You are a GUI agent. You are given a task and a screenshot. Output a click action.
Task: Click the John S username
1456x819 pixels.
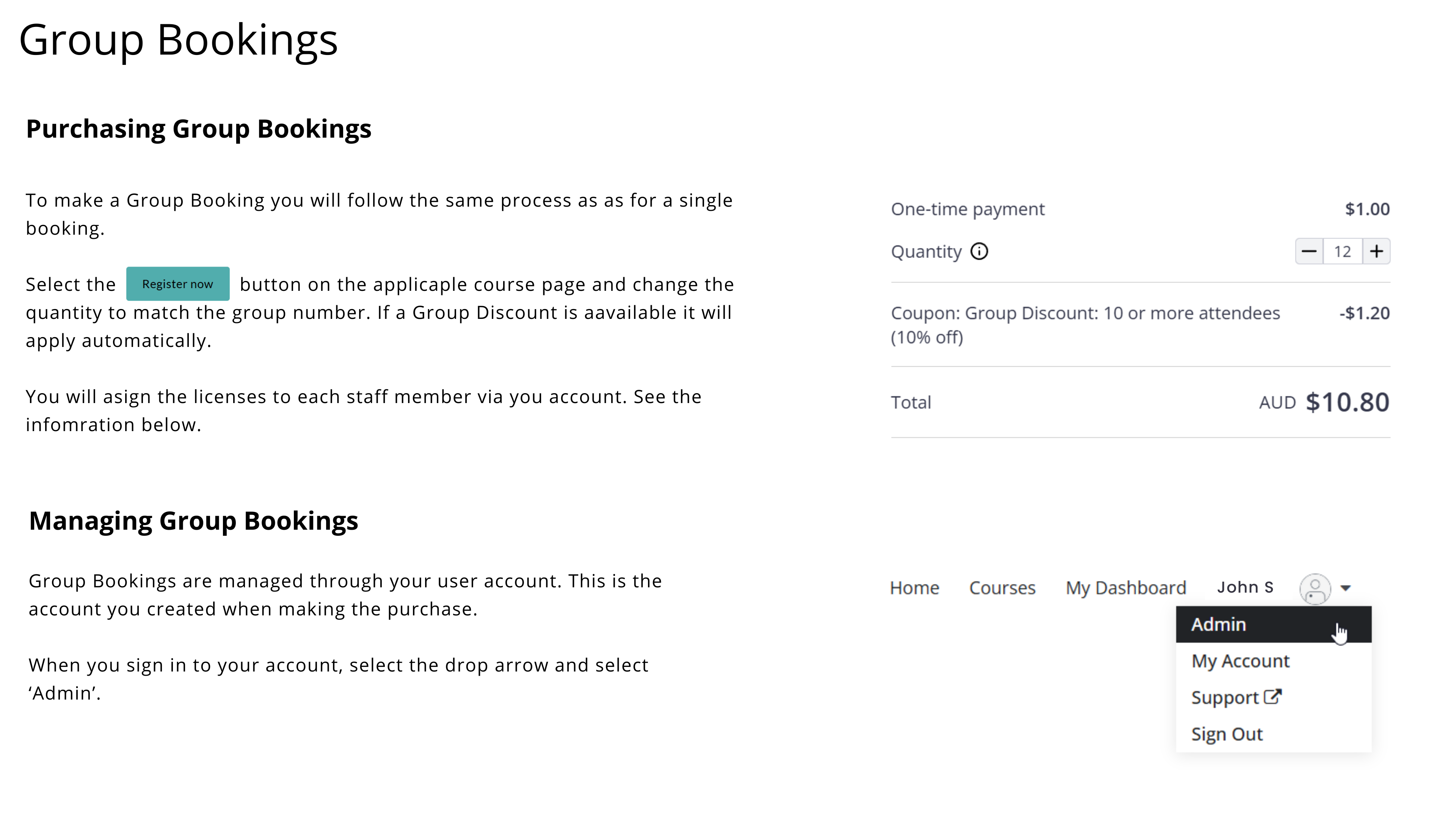click(x=1245, y=588)
